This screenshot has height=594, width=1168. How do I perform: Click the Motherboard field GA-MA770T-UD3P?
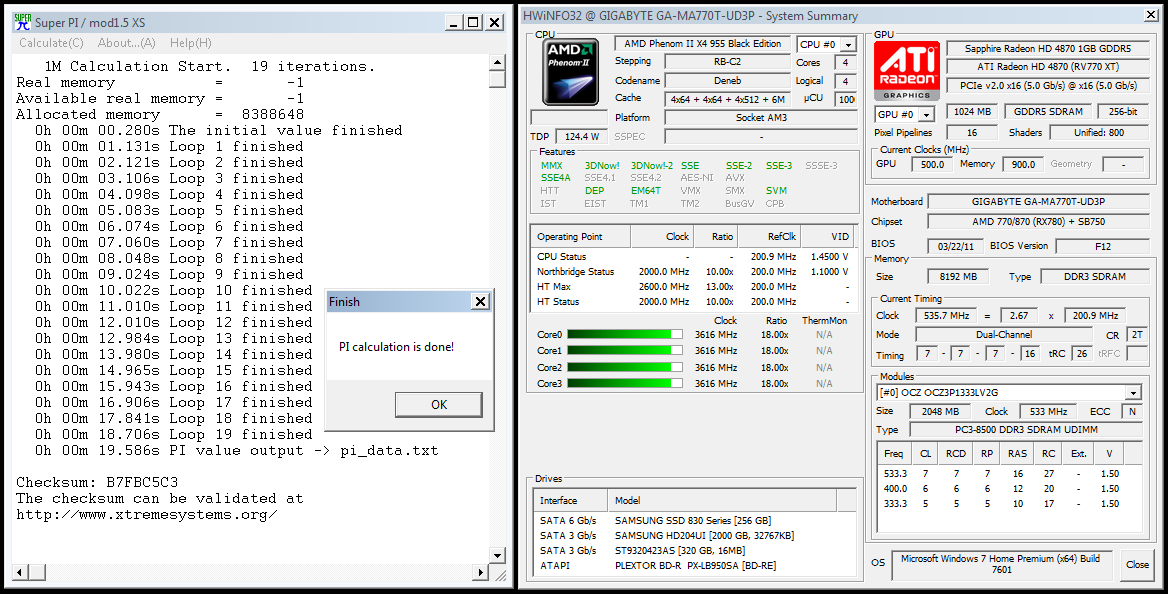(x=1038, y=201)
